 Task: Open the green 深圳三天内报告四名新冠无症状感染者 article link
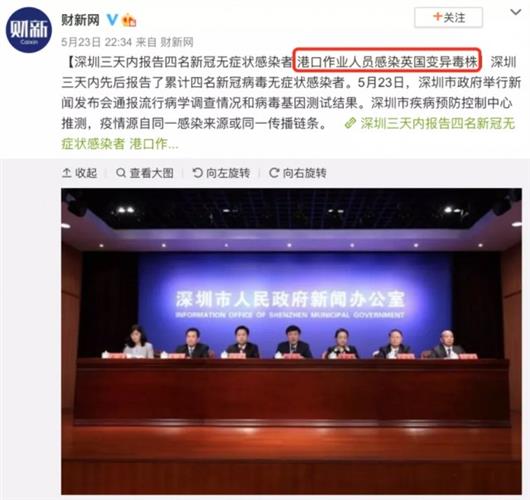(288, 134)
